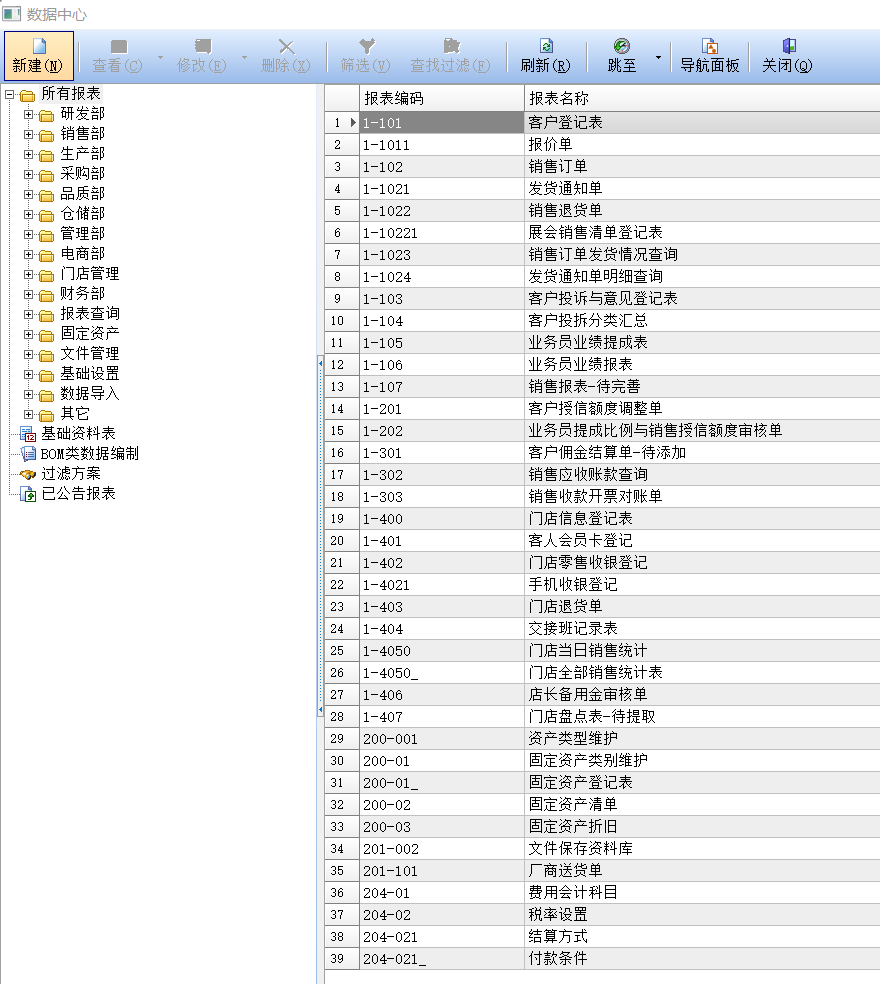
Task: Click report code 1-1021
Action: coord(386,189)
